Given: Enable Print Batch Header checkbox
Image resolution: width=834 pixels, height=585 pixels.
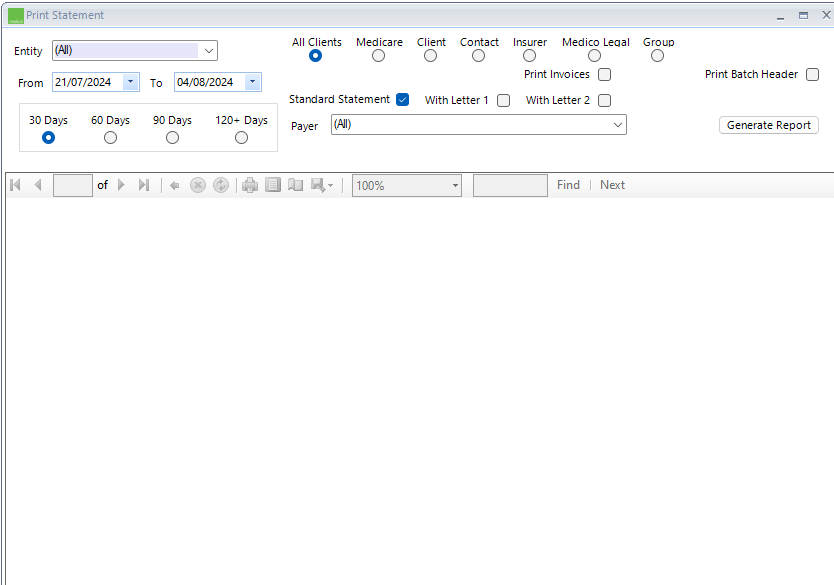Looking at the screenshot, I should (x=812, y=74).
